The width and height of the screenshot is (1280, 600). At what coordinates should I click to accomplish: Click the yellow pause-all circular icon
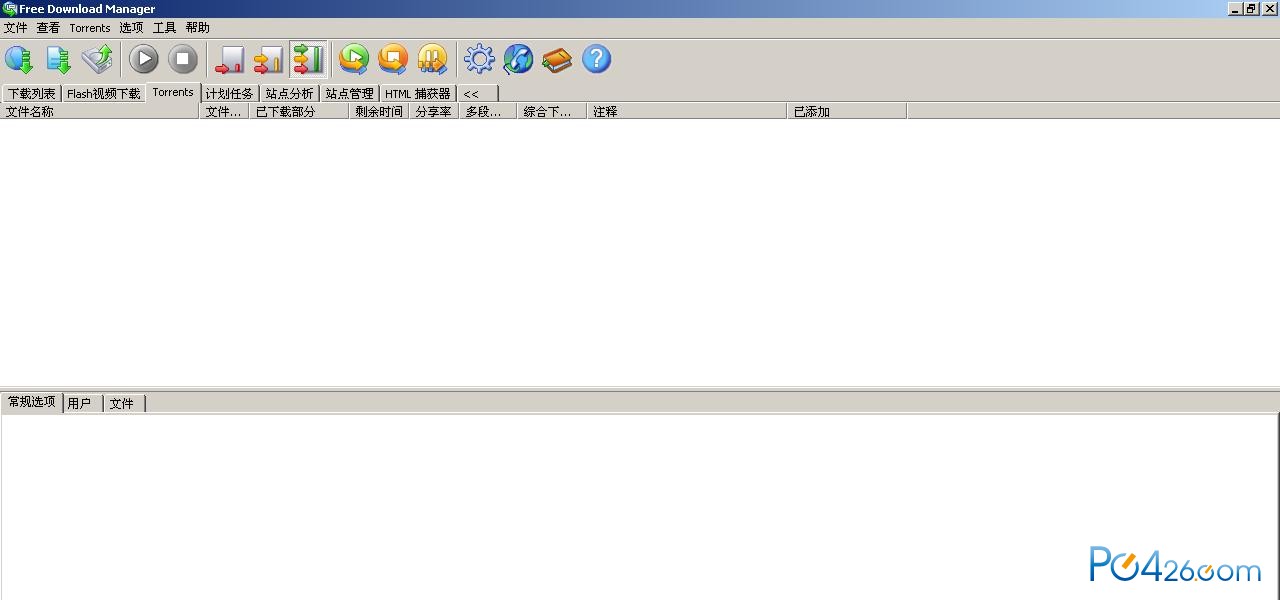coord(432,60)
